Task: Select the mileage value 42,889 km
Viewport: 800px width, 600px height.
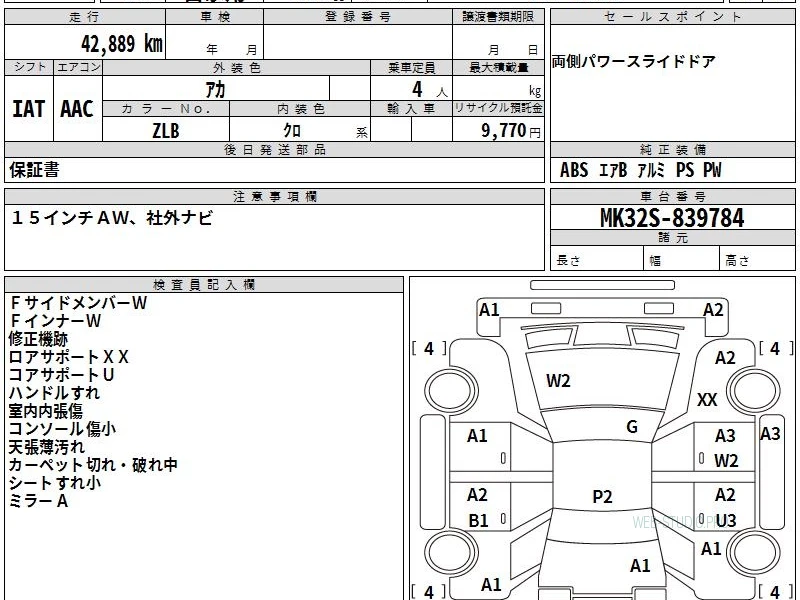Action: click(121, 44)
